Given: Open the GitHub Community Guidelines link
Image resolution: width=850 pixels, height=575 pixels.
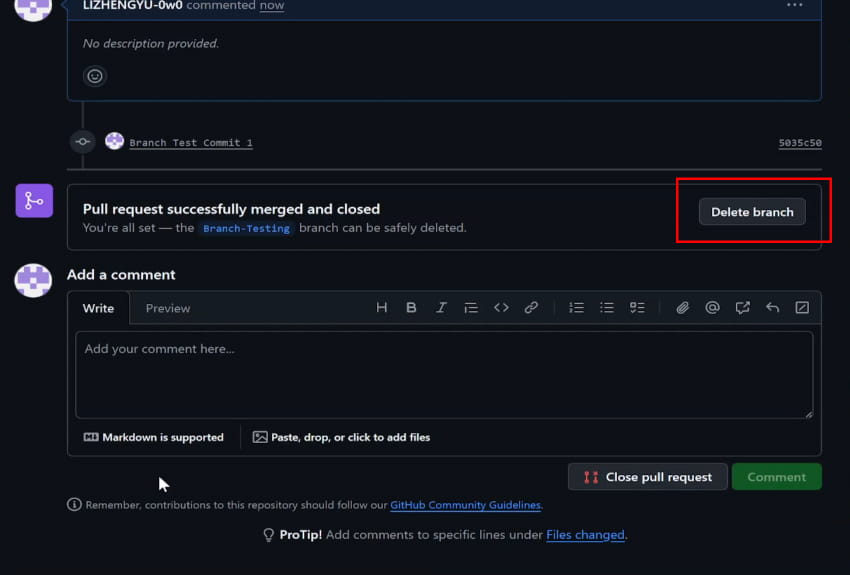Looking at the screenshot, I should tap(466, 505).
